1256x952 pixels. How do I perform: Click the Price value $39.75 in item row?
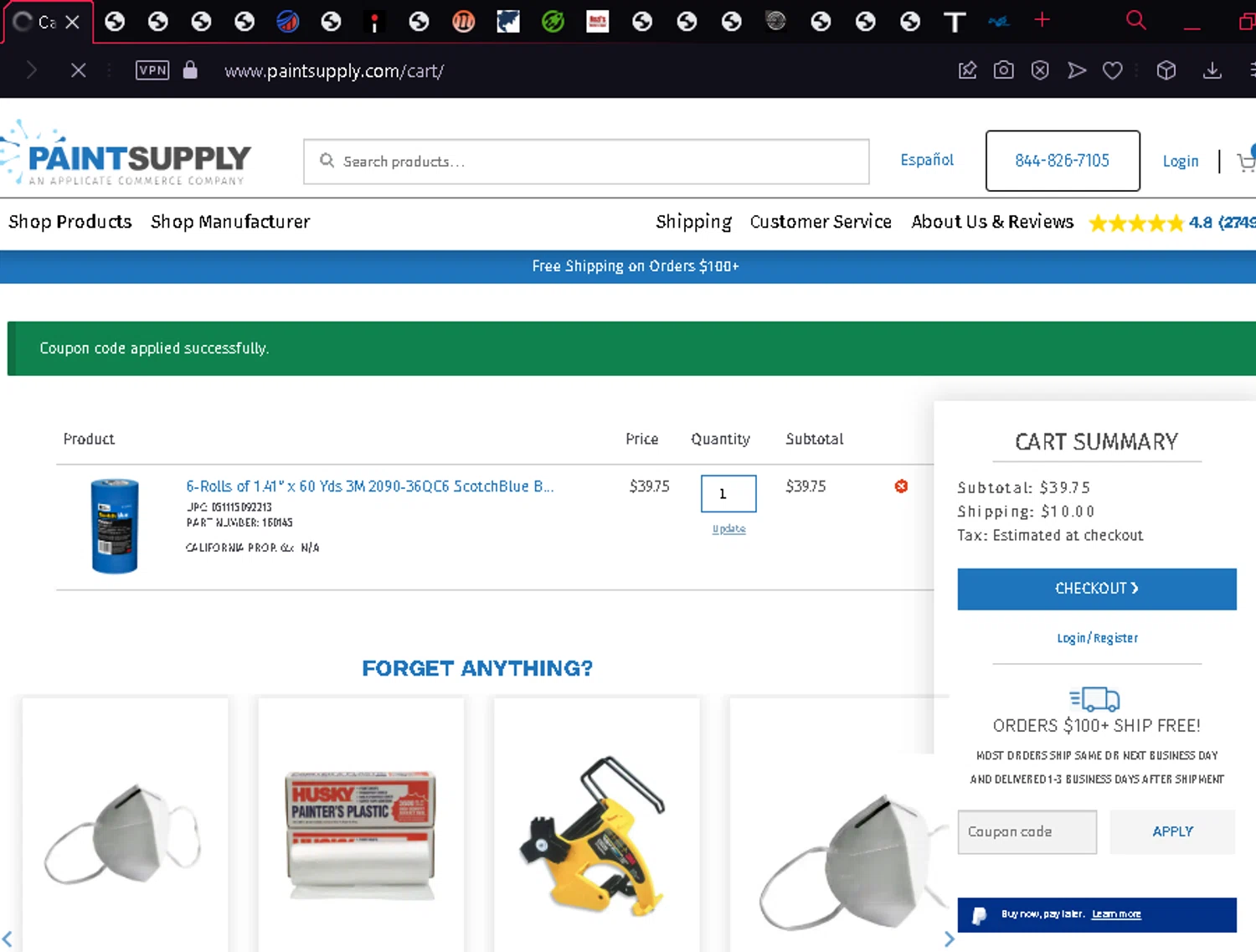click(650, 486)
